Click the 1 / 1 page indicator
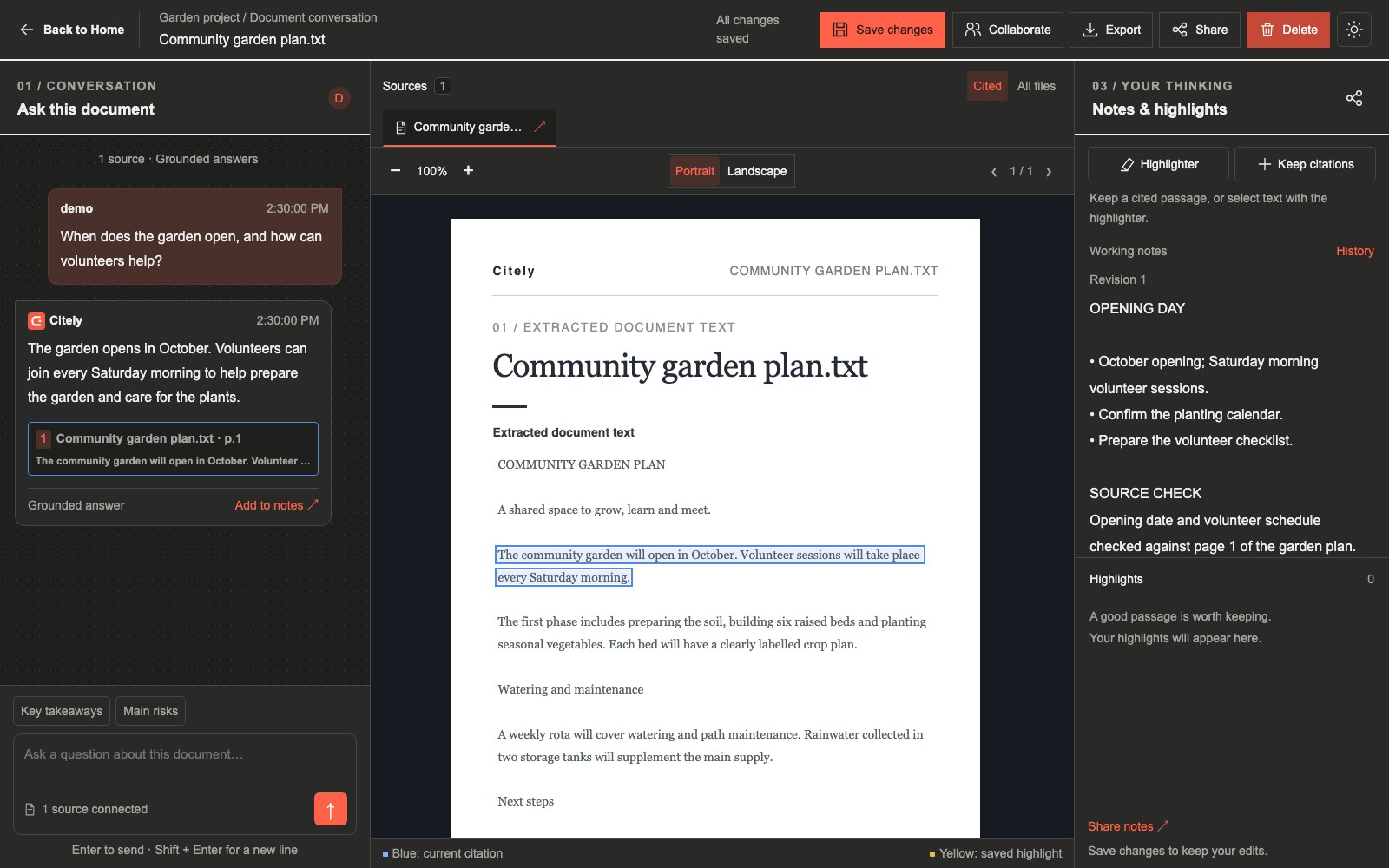 click(1021, 172)
